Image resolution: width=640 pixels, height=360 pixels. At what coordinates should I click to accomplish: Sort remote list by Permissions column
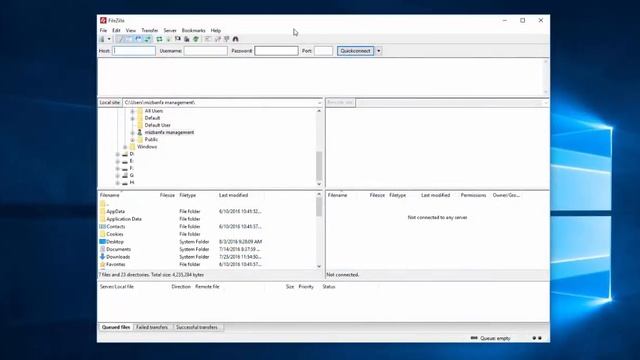pyautogui.click(x=473, y=195)
